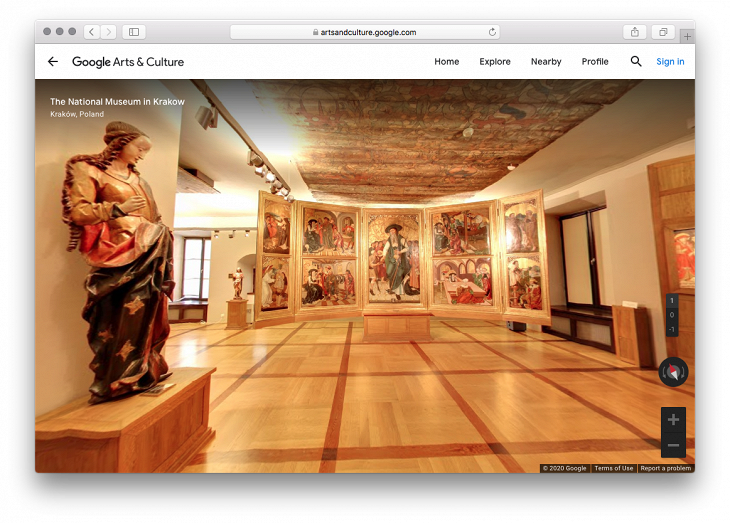Click the compass to reset orientation
This screenshot has width=730, height=523.
(673, 372)
